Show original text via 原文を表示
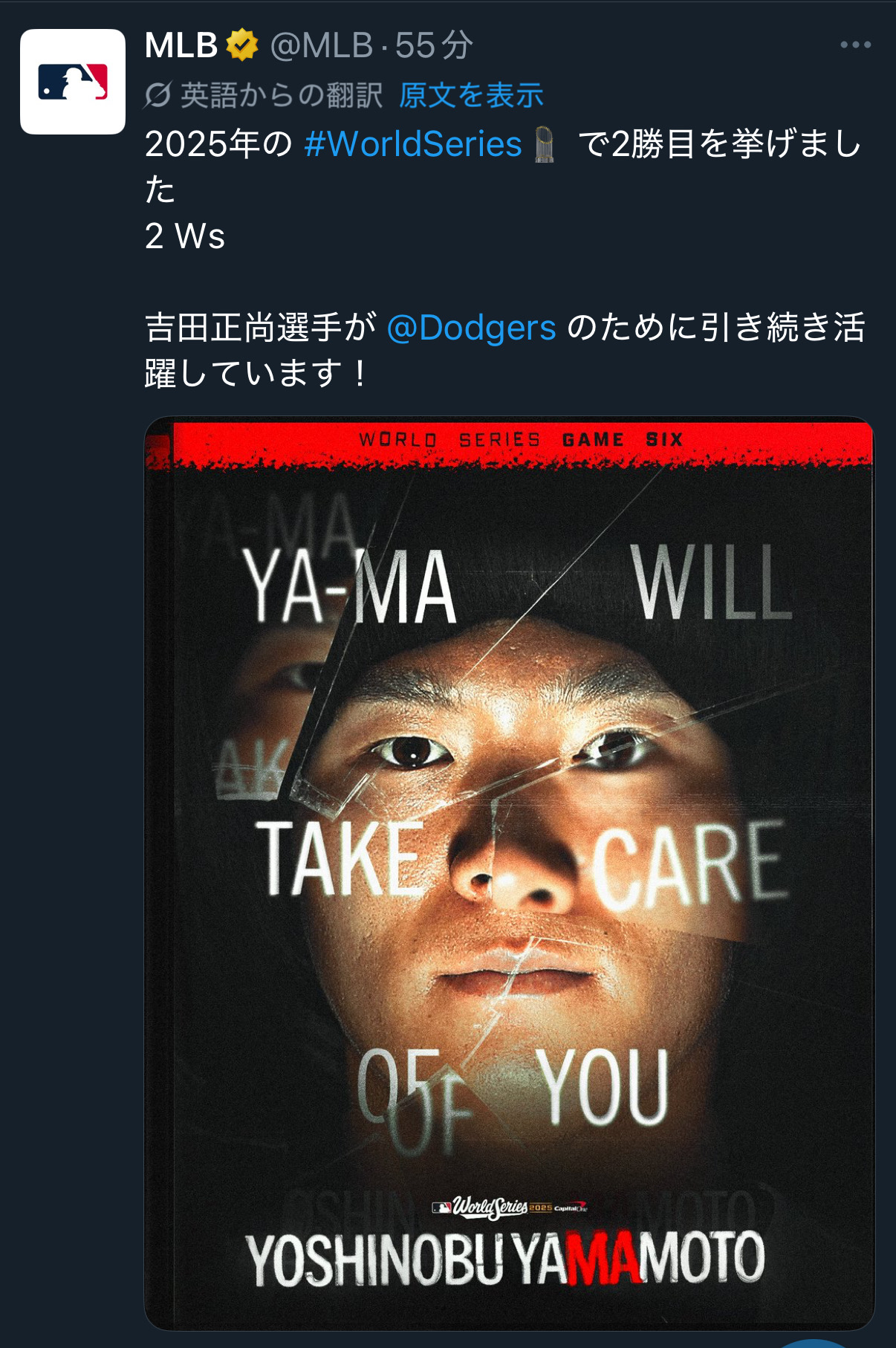This screenshot has width=896, height=1348. click(x=471, y=95)
